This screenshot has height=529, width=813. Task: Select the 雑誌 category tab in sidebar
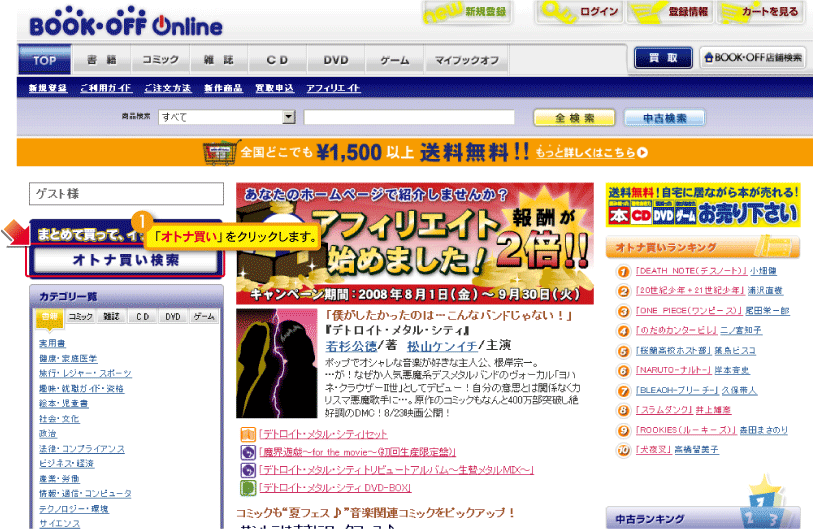111,316
